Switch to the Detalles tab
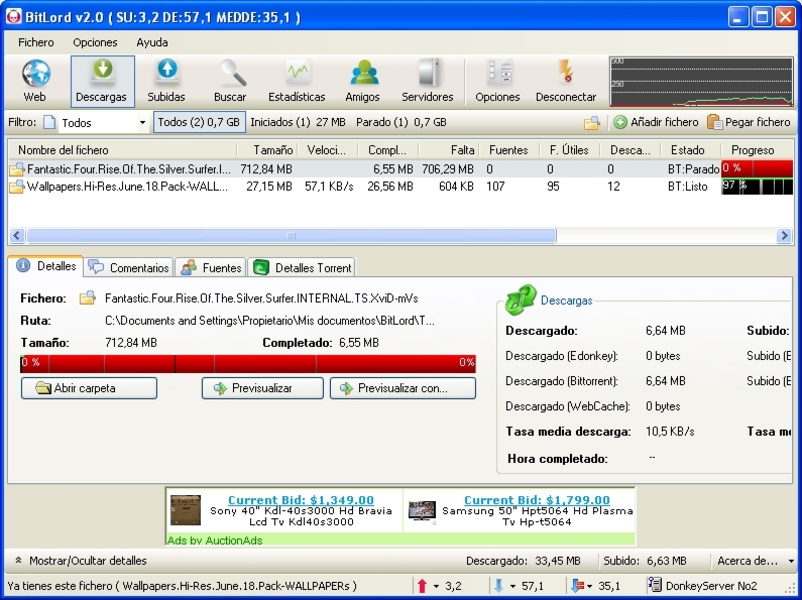This screenshot has height=600, width=802. click(x=46, y=266)
